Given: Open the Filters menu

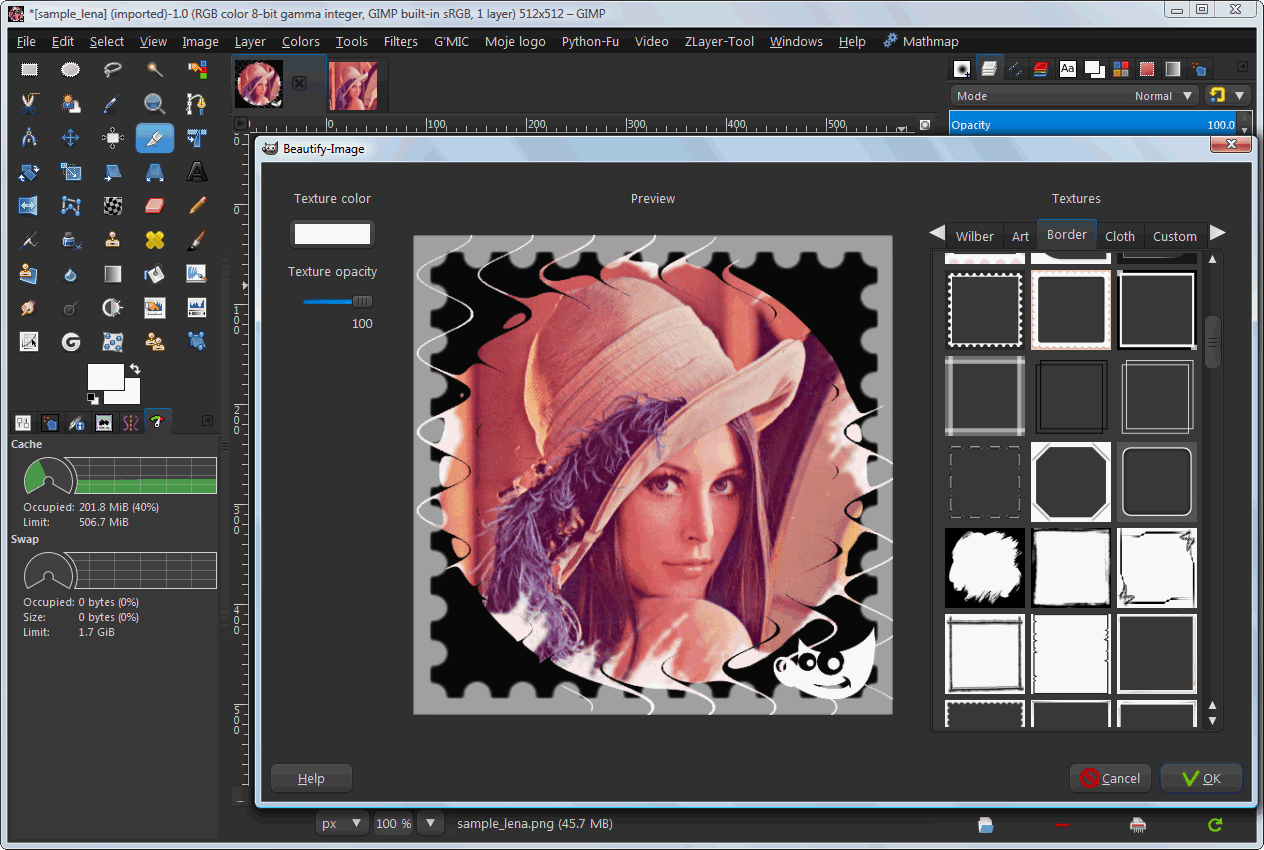Looking at the screenshot, I should pos(400,41).
